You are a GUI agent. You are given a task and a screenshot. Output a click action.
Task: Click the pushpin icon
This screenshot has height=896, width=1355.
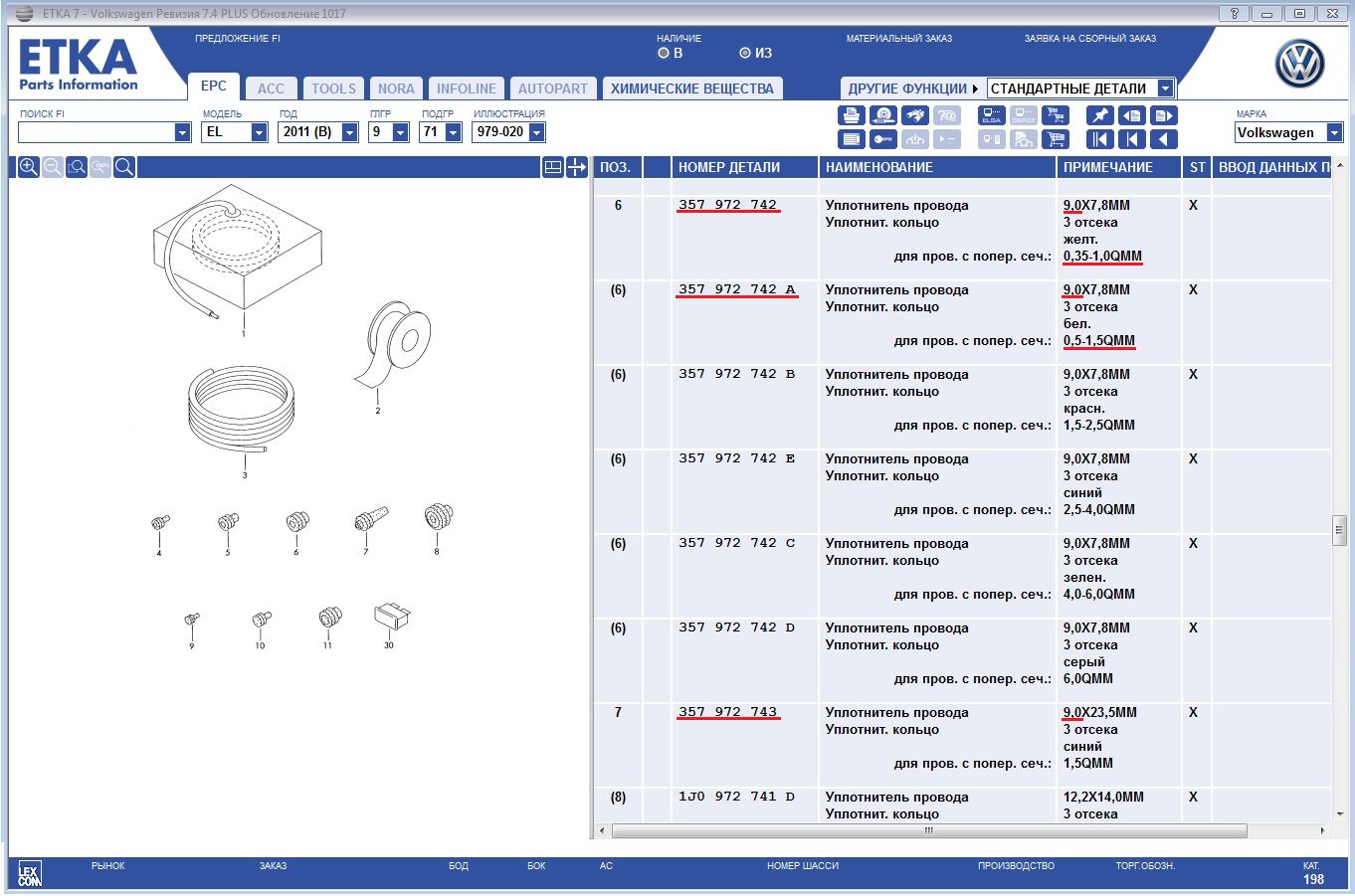point(1099,116)
